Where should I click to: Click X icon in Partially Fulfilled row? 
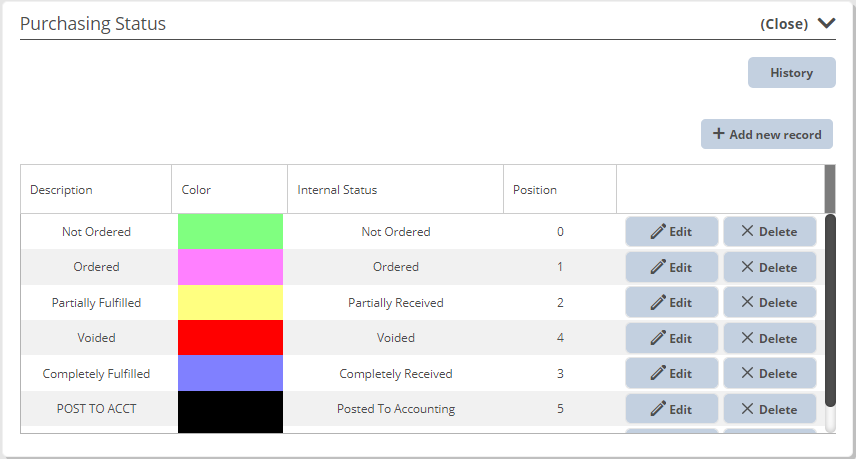pos(747,302)
